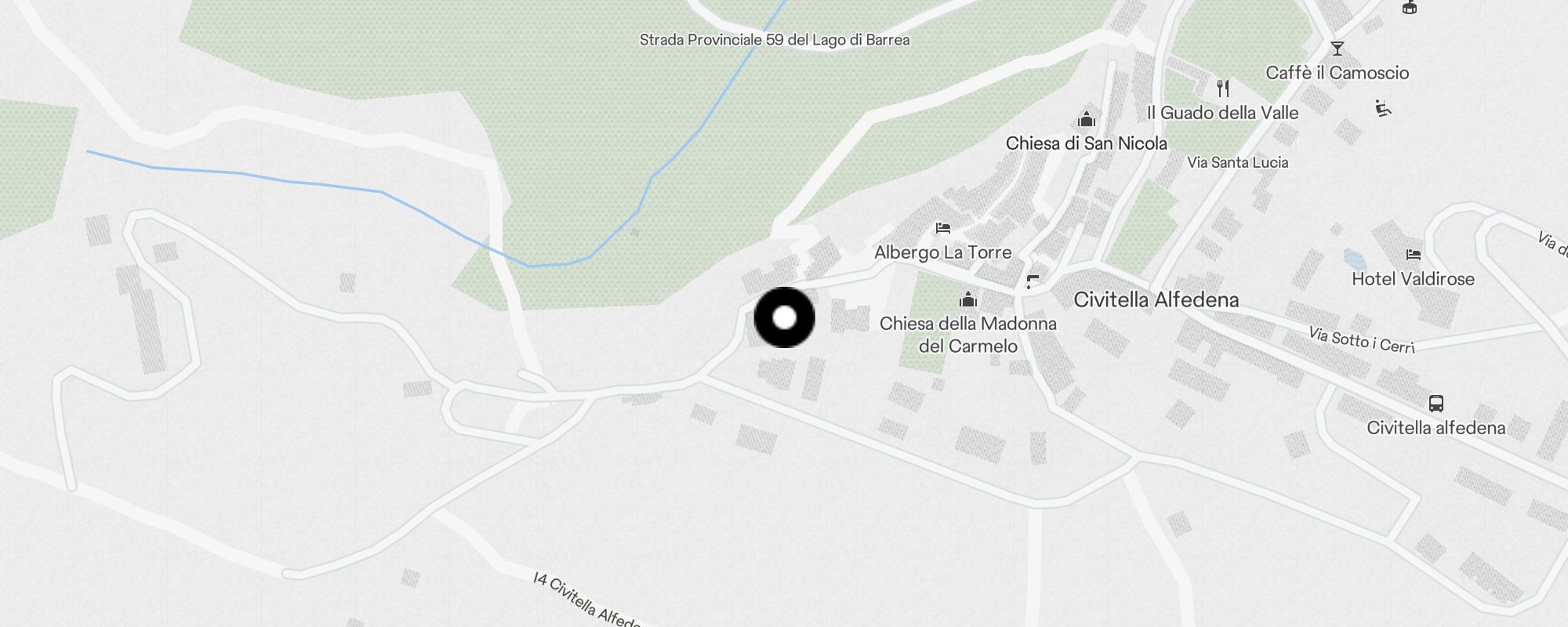Select the Via Sotto i Cerri street label

[x=1362, y=340]
